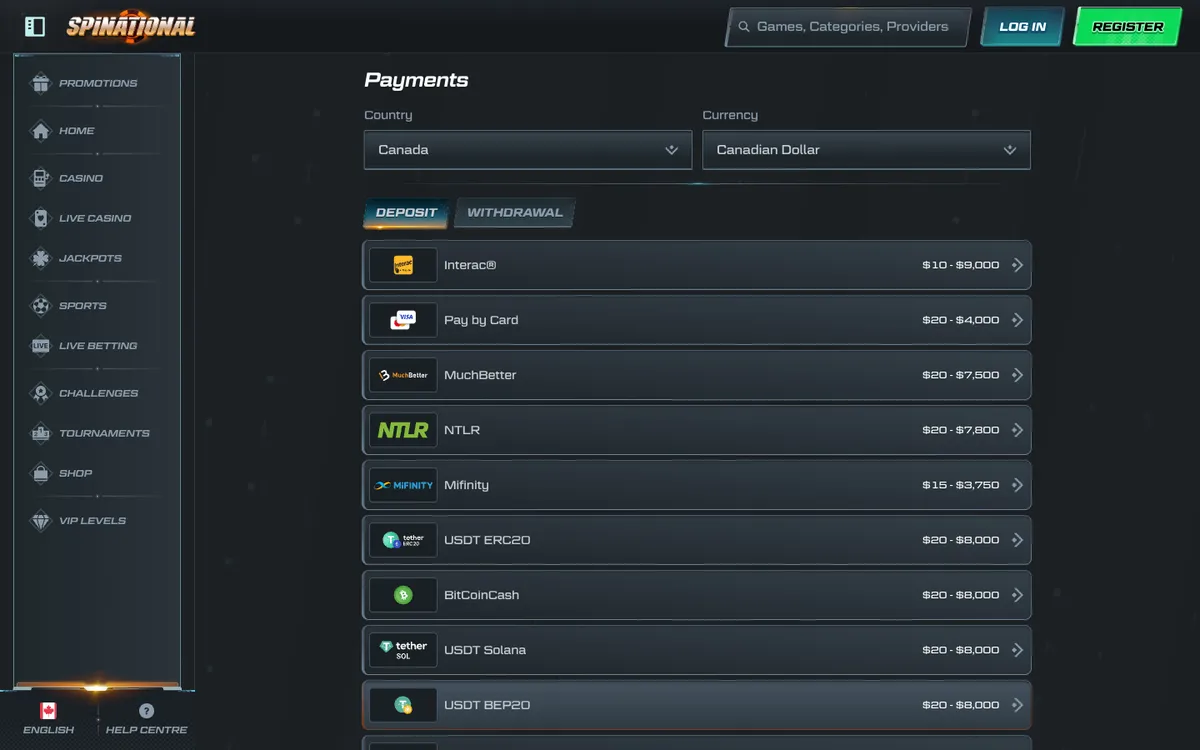Click the USDT Solana method name
The width and height of the screenshot is (1200, 750).
pos(485,650)
